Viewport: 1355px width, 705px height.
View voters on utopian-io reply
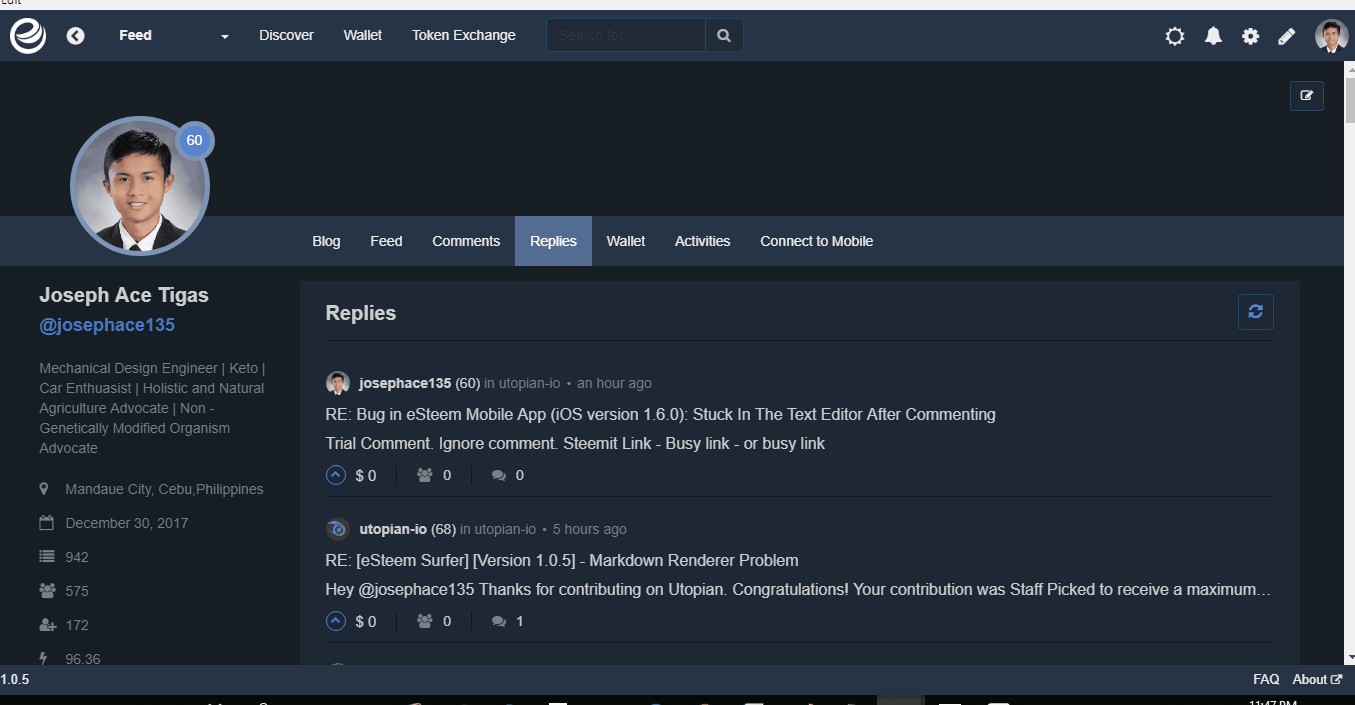tap(434, 621)
